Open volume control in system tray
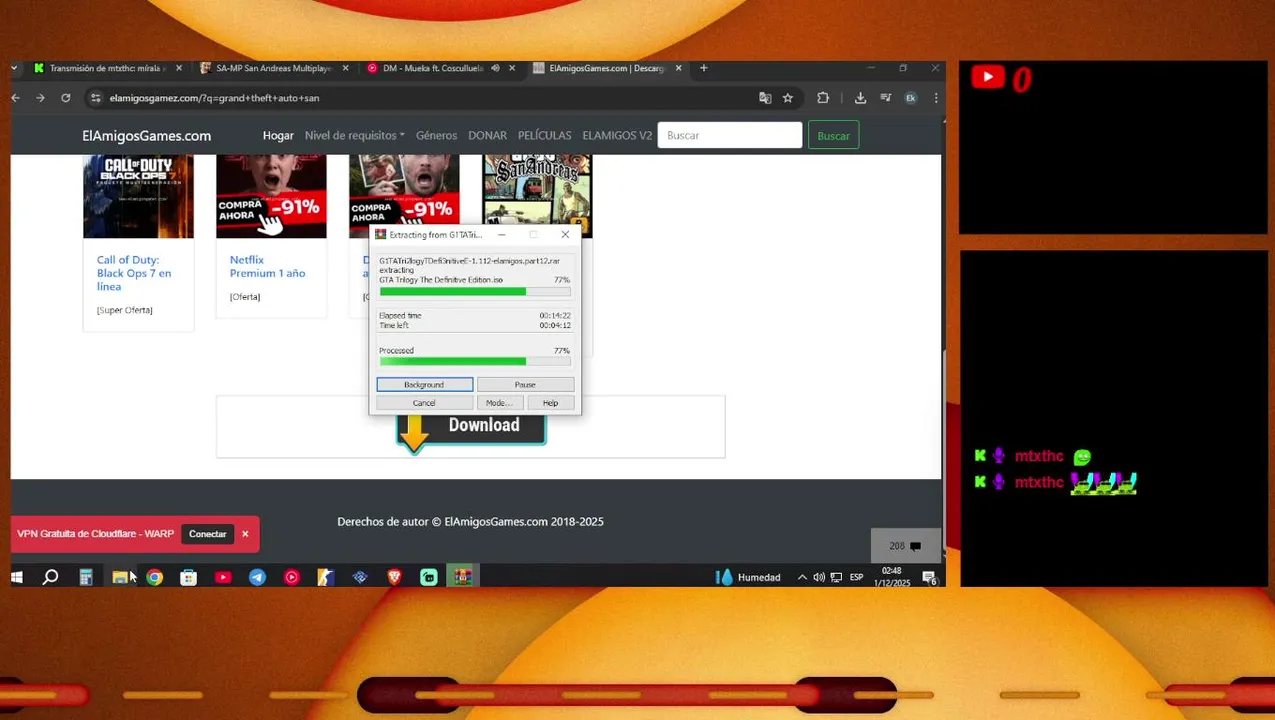Screen dimensions: 1275x720 819,577
